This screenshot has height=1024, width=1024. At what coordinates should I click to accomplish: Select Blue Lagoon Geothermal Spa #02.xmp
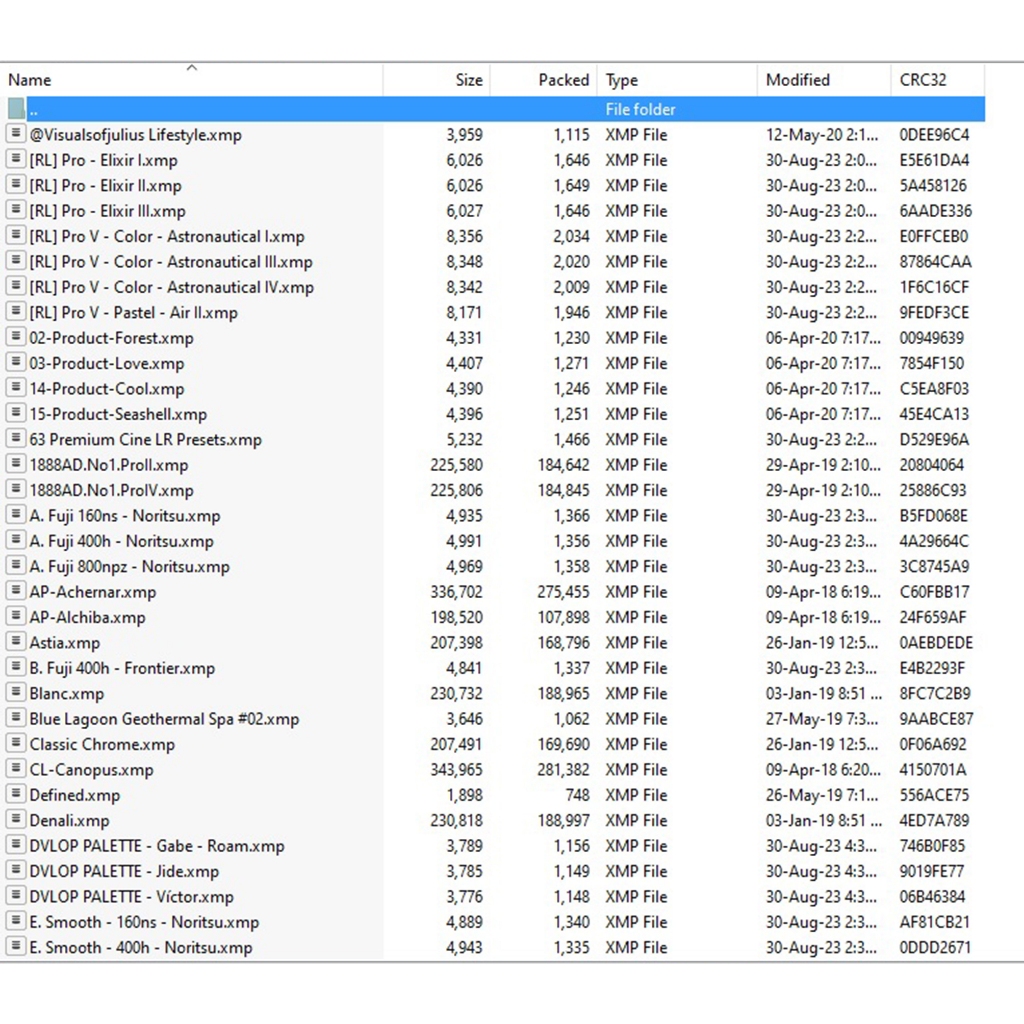164,719
